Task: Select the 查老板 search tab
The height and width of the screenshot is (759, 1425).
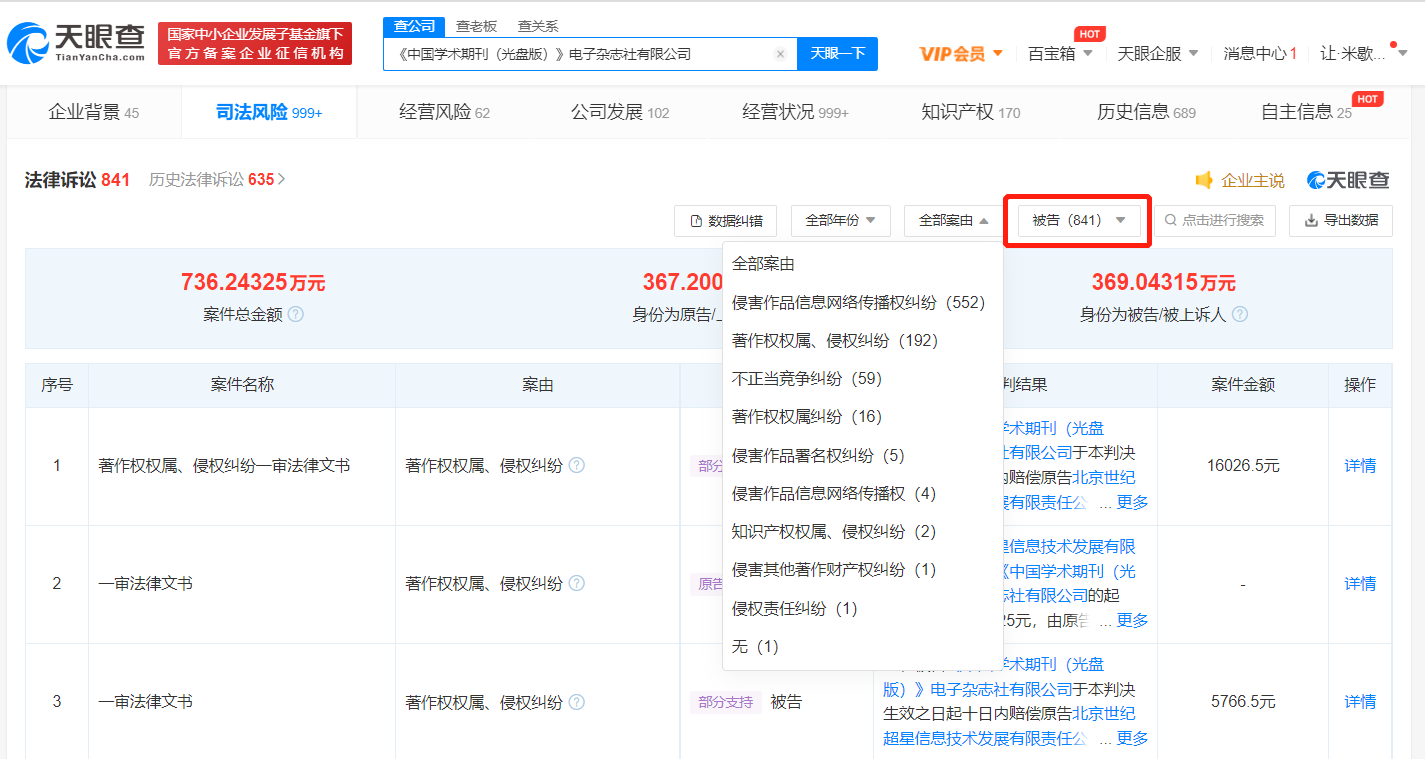Action: [476, 27]
